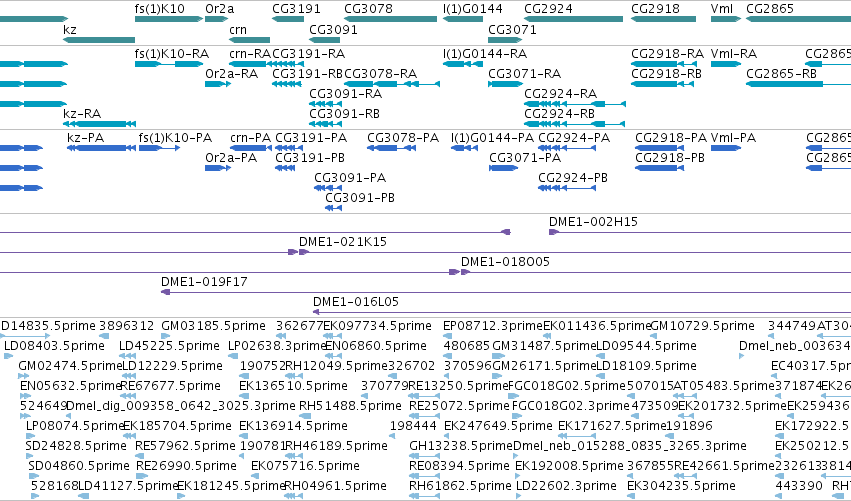Click the CG3191-PA protein label

click(x=311, y=138)
